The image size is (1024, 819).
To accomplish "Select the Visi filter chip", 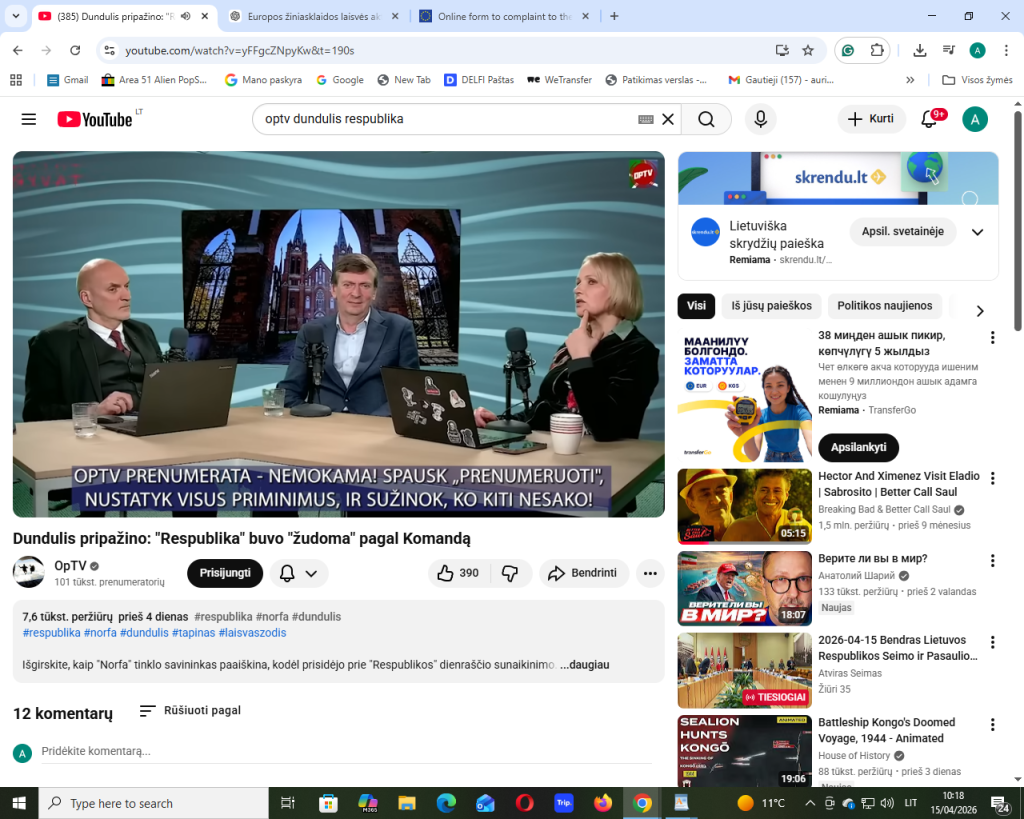I will [696, 306].
